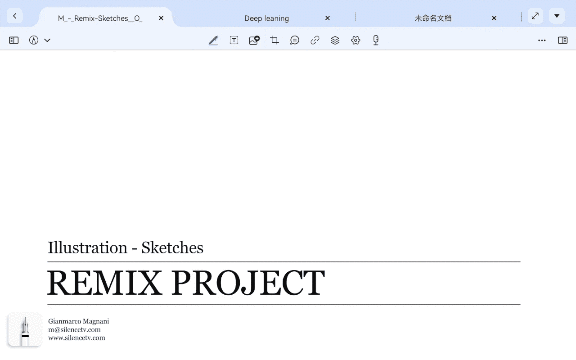Viewport: 576px width, 360px height.
Task: Close the Deep leaning tab
Action: (x=328, y=18)
